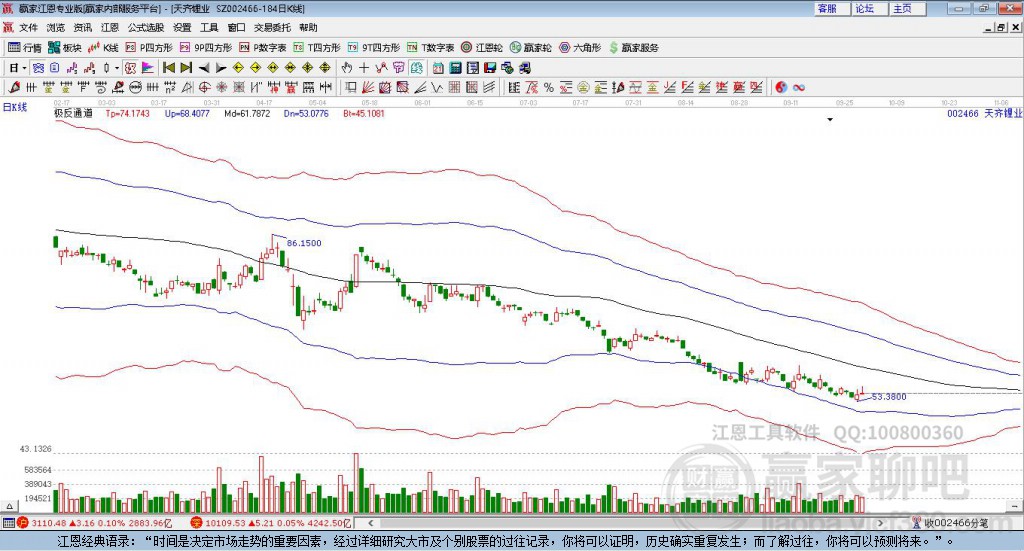Image resolution: width=1024 pixels, height=551 pixels.
Task: Select the Gann fan lines tool
Action: coord(368,87)
